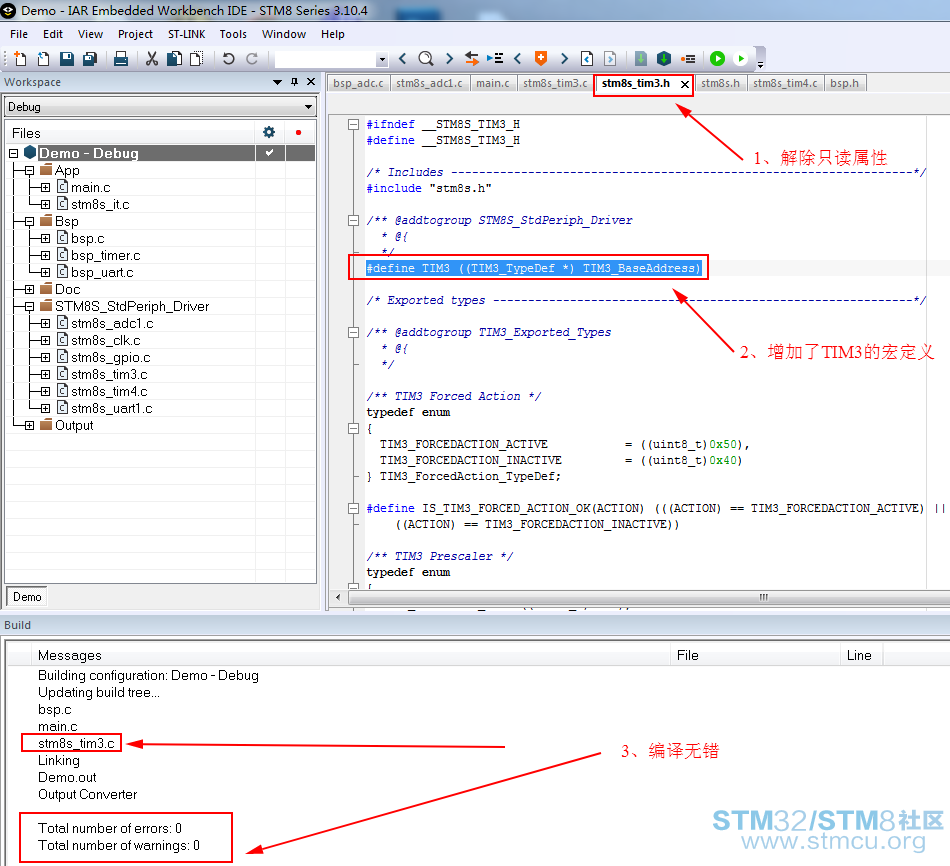Click the Navigate Backward page icon

tap(586, 58)
